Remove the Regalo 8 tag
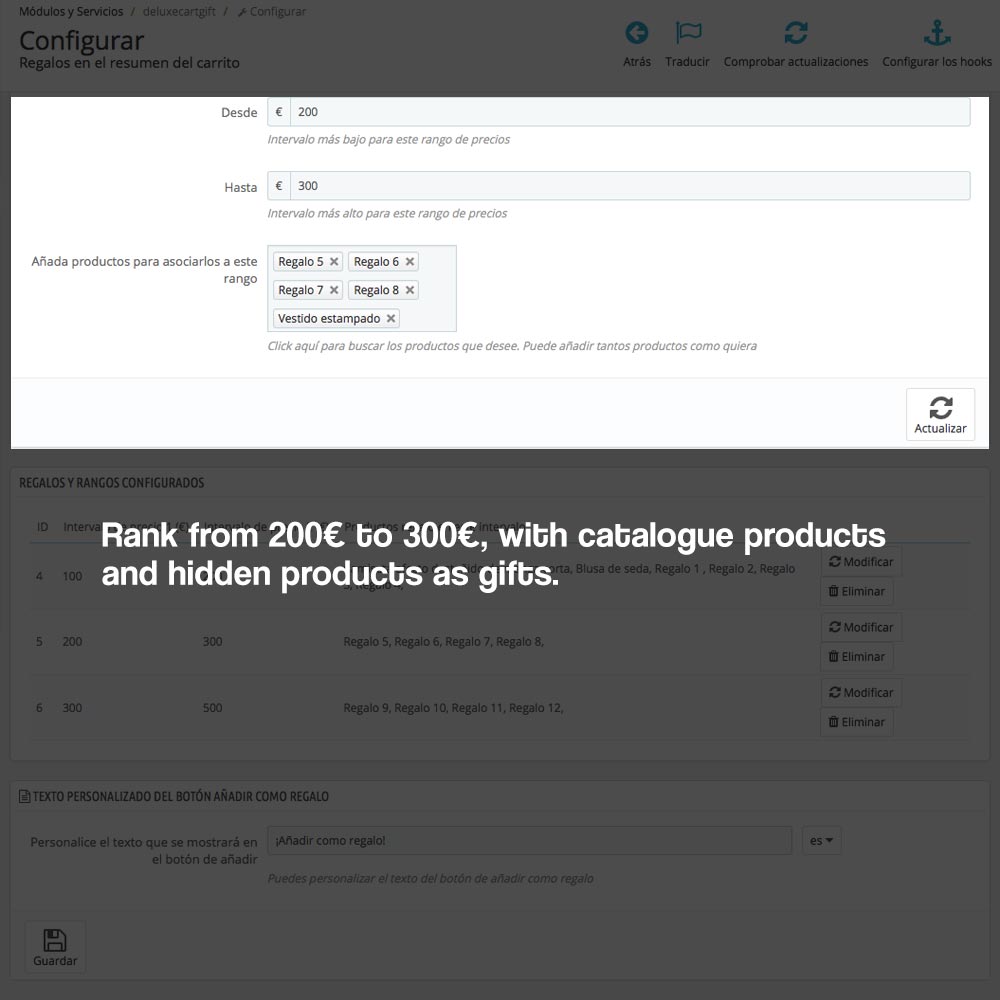The height and width of the screenshot is (1000, 1000). [x=409, y=290]
